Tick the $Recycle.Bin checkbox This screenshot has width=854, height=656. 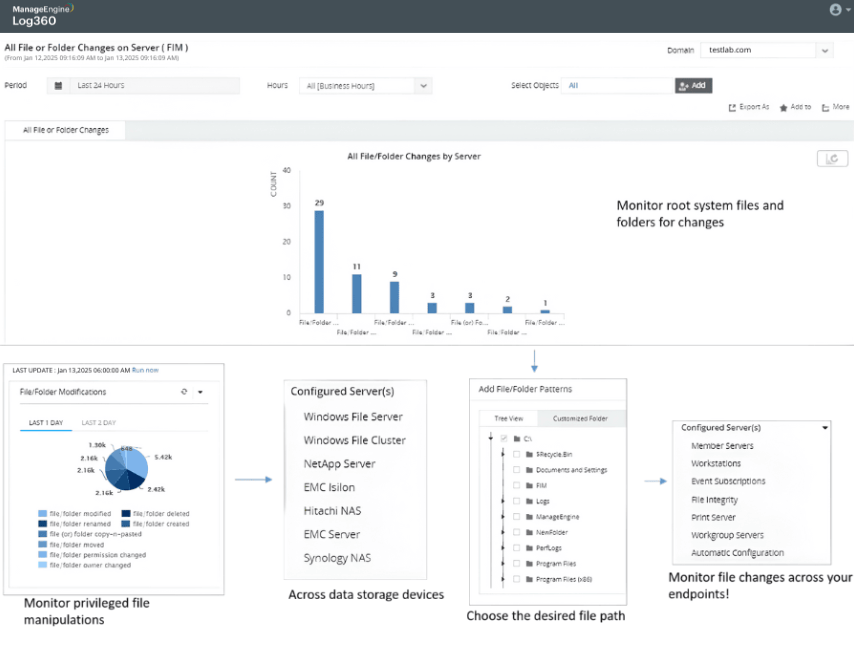coord(516,454)
